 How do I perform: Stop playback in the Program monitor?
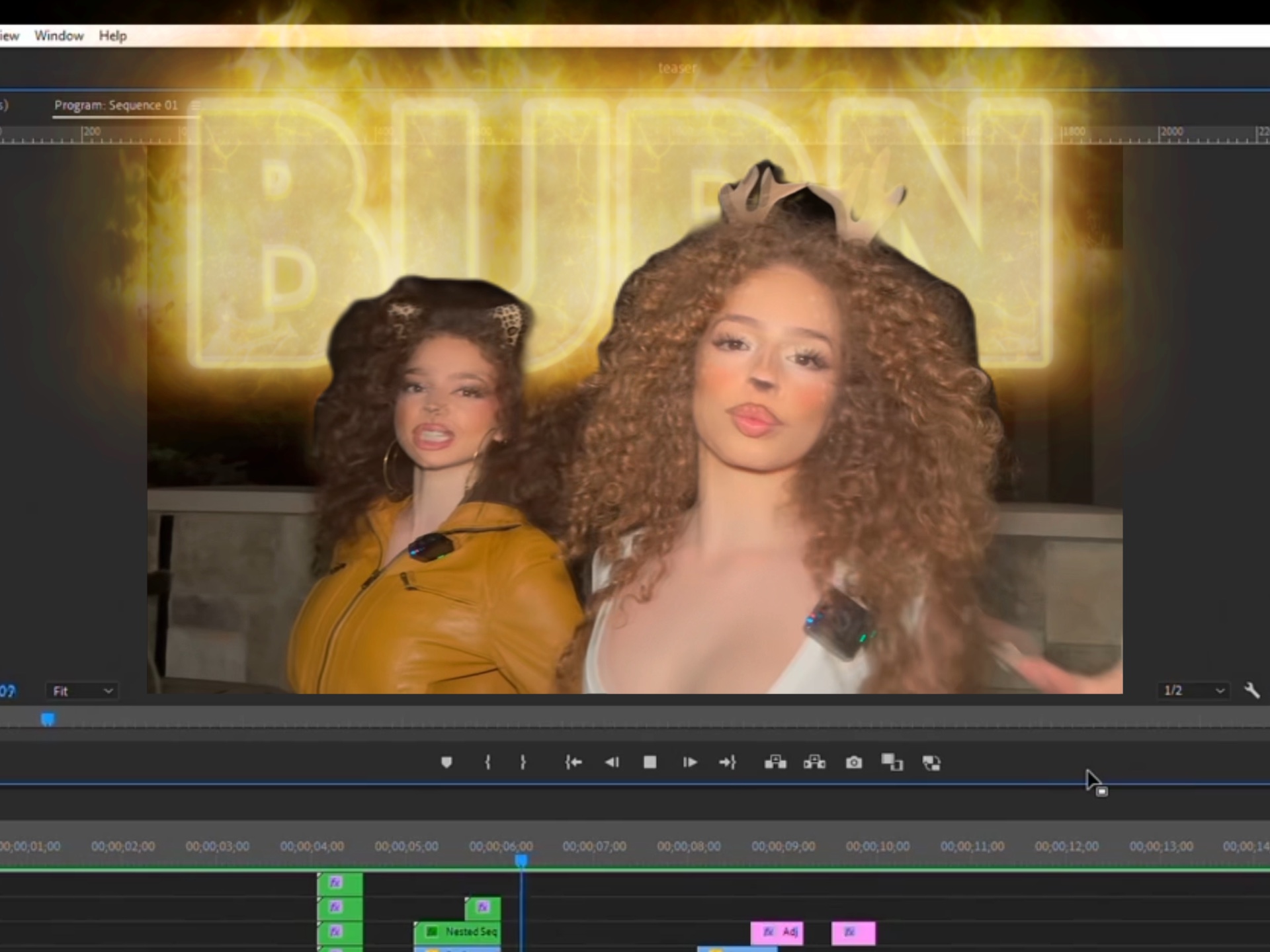point(650,762)
